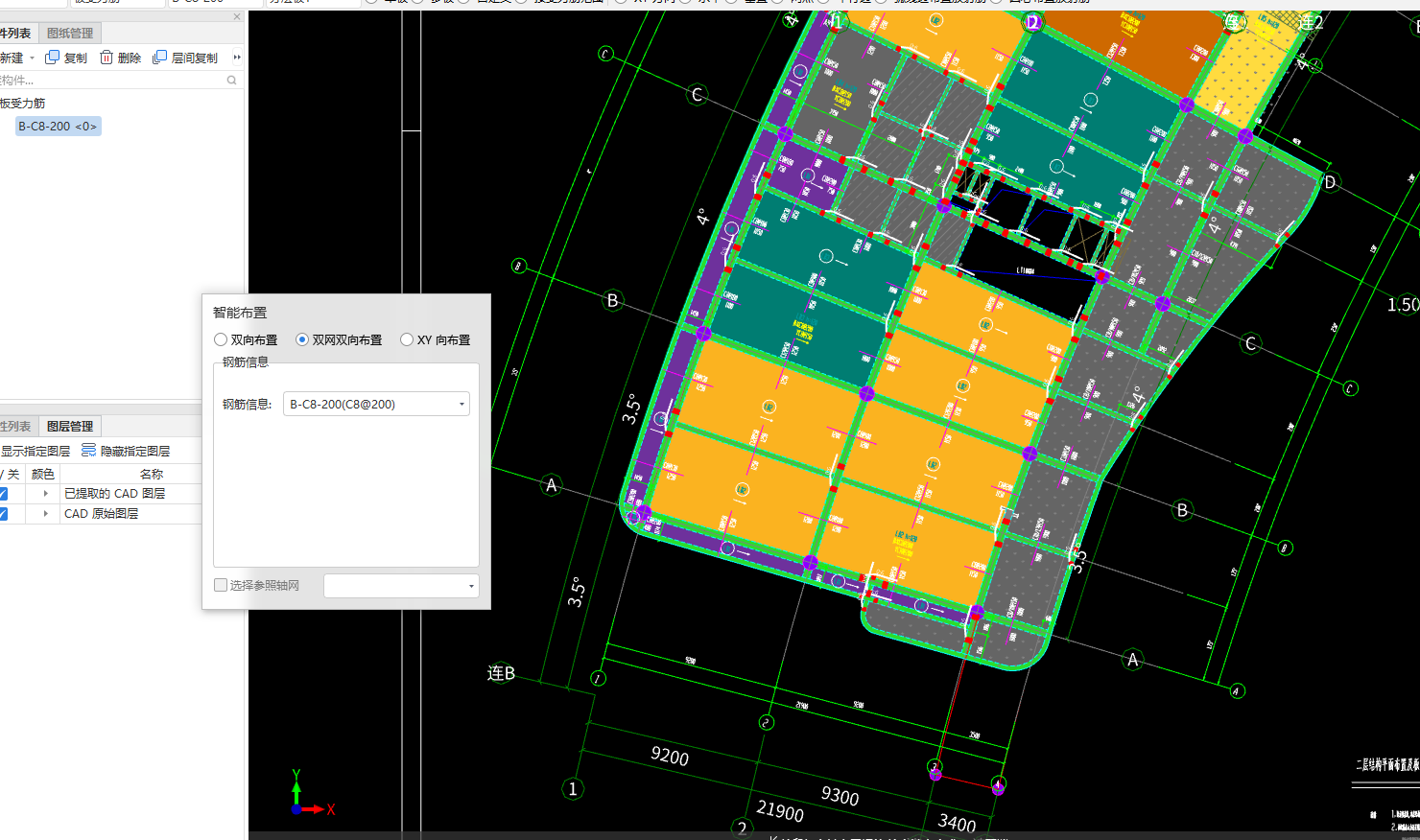Click the search magnifier icon in component search
The image size is (1420, 840).
[x=231, y=81]
